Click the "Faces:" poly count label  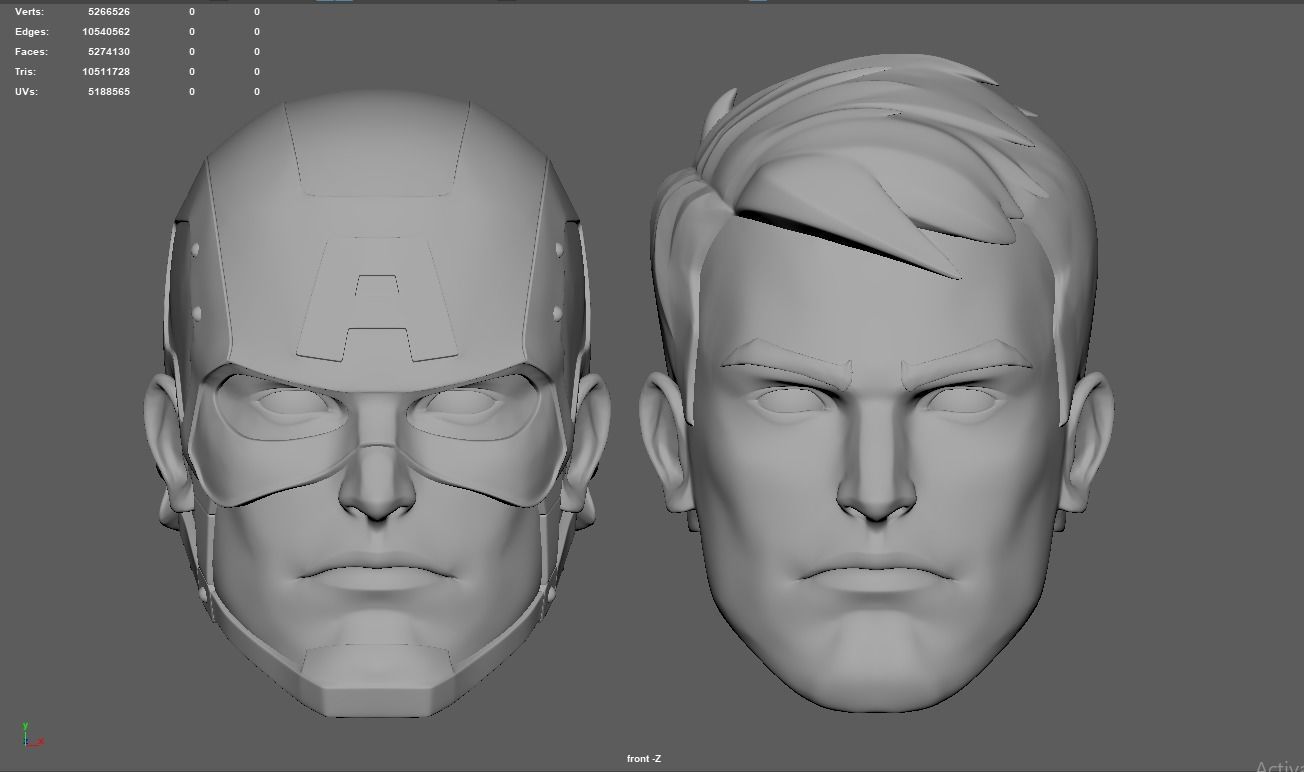[31, 52]
